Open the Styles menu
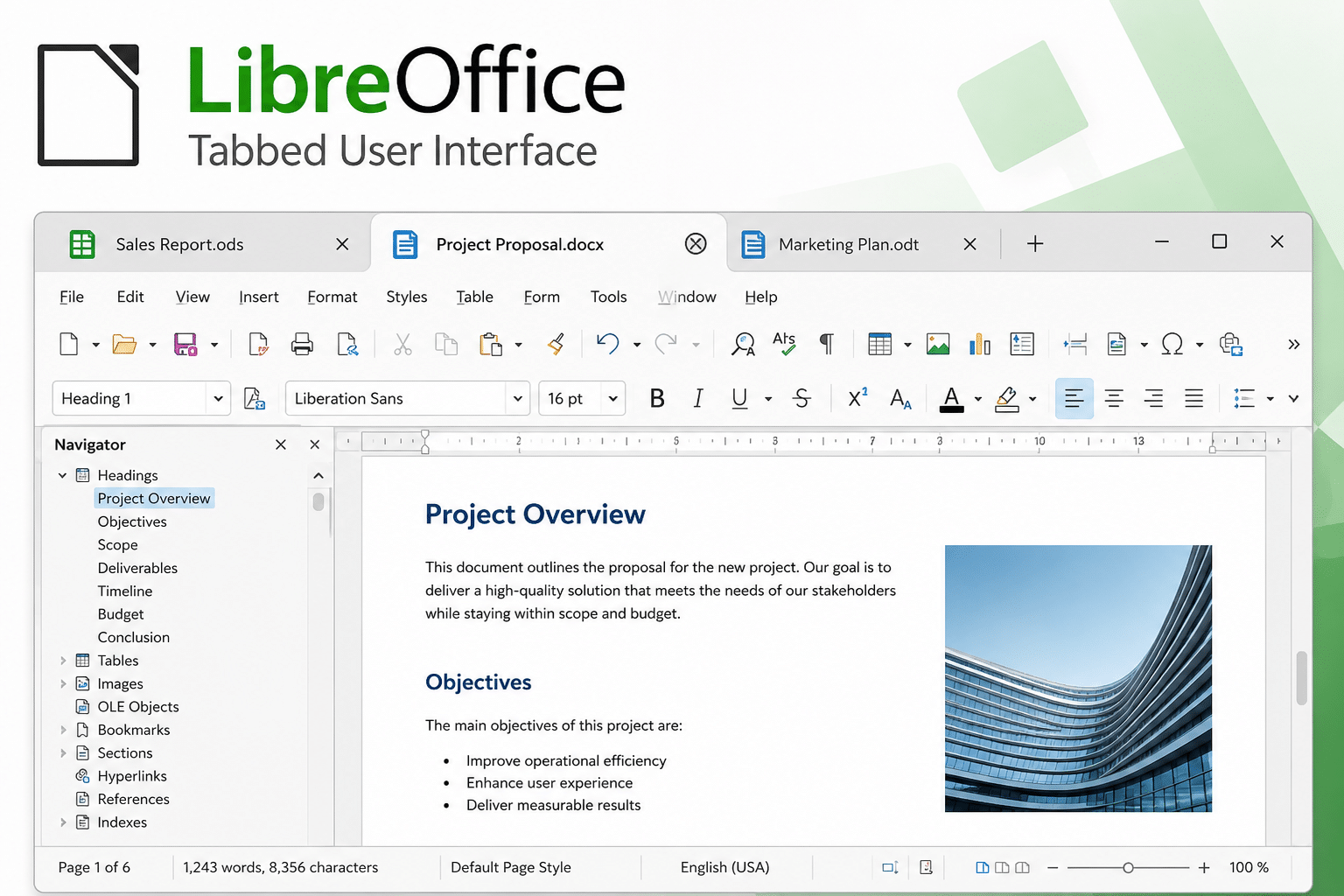This screenshot has width=1344, height=896. (407, 297)
